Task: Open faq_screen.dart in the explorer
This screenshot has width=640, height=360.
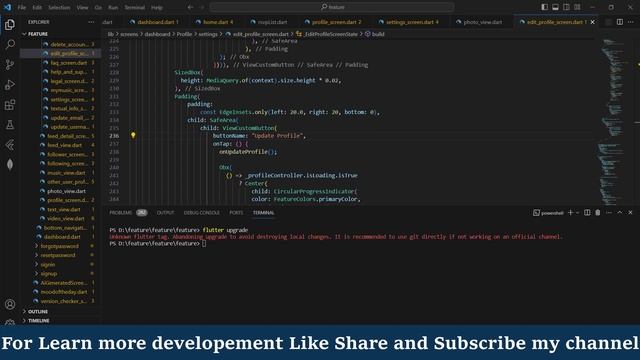Action: tap(69, 63)
